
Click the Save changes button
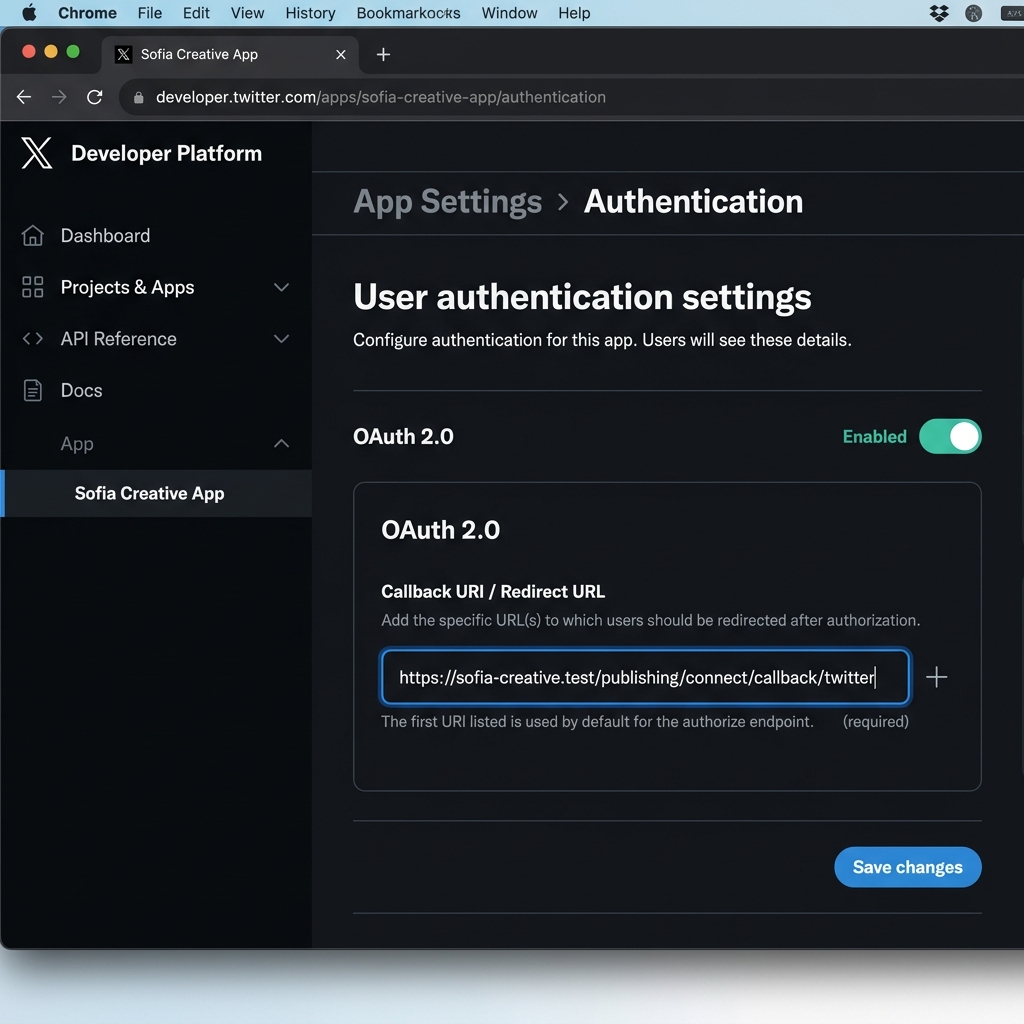coord(907,867)
